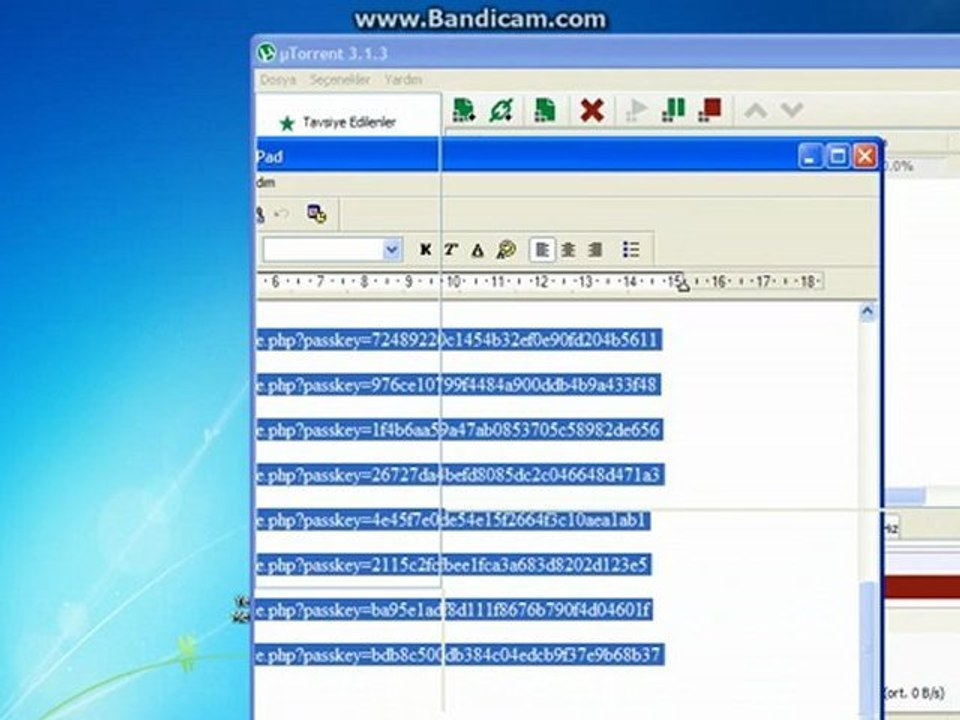Viewport: 960px width, 720px height.
Task: Minimize the WordPad window
Action: (809, 157)
